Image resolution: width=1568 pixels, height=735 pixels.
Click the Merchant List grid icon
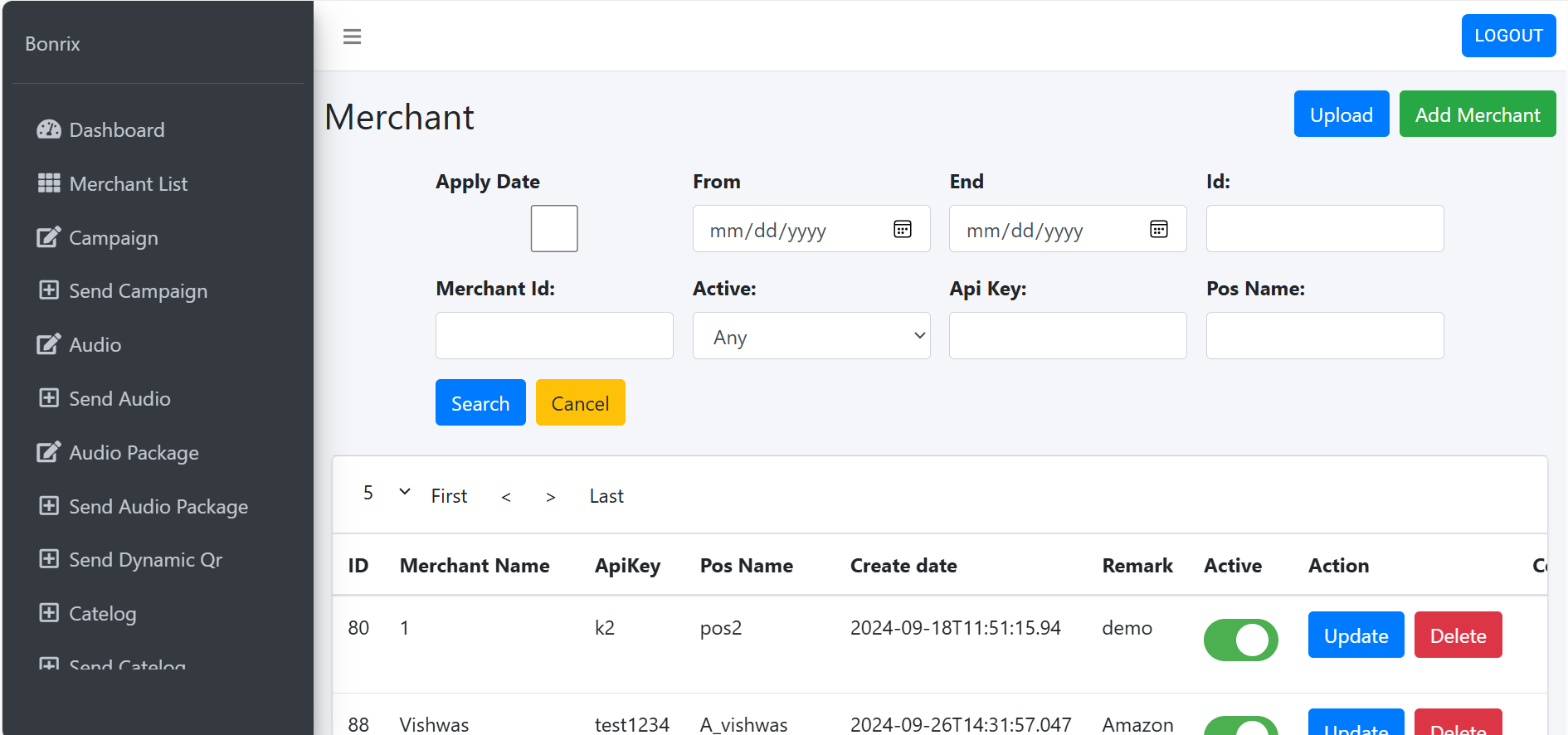coord(49,183)
